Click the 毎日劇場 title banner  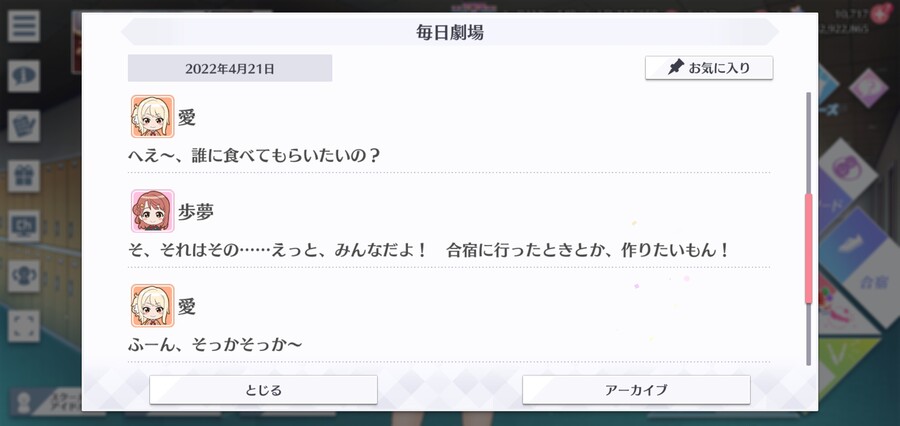(x=450, y=32)
